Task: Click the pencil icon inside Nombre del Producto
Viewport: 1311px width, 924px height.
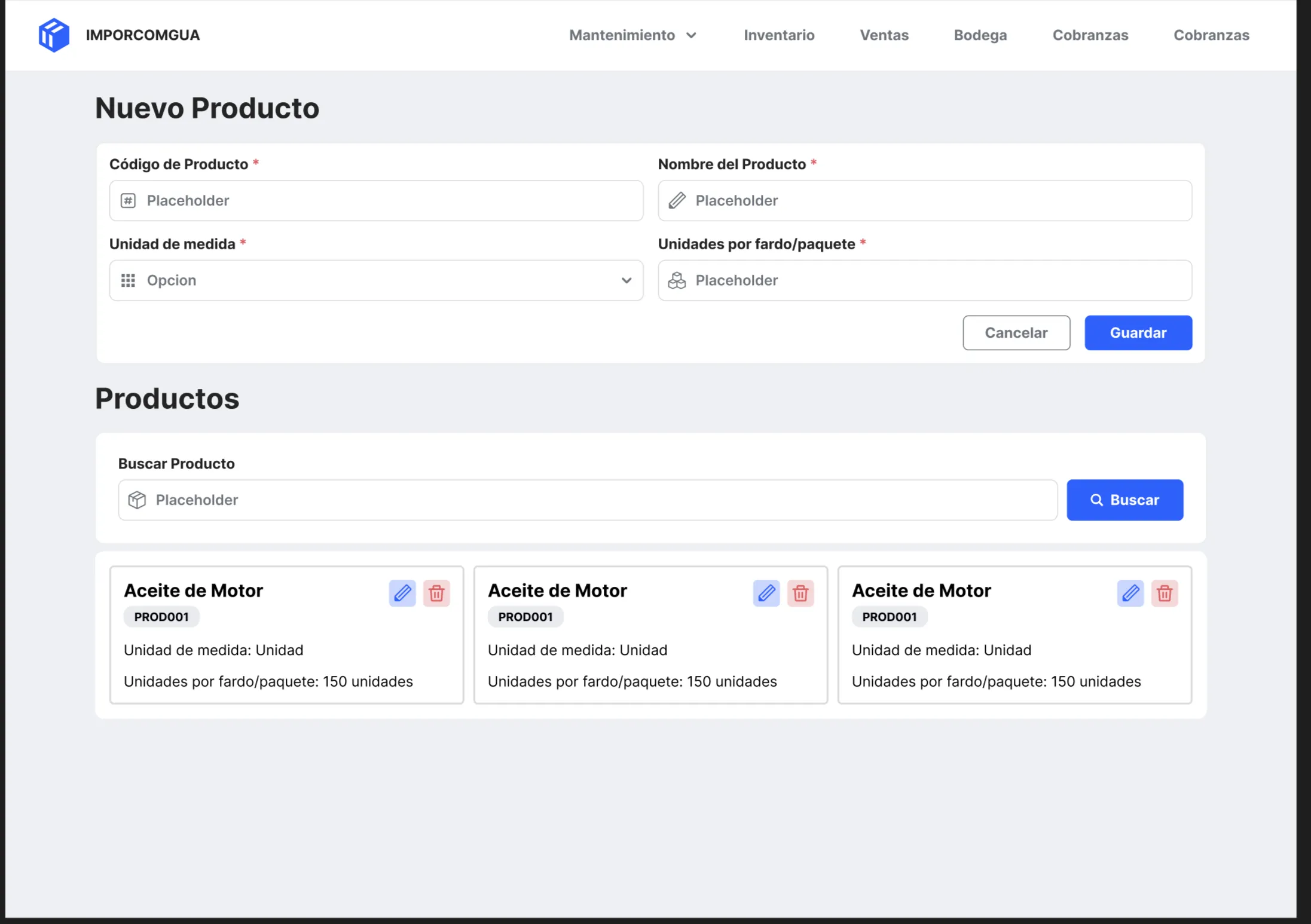Action: (677, 201)
